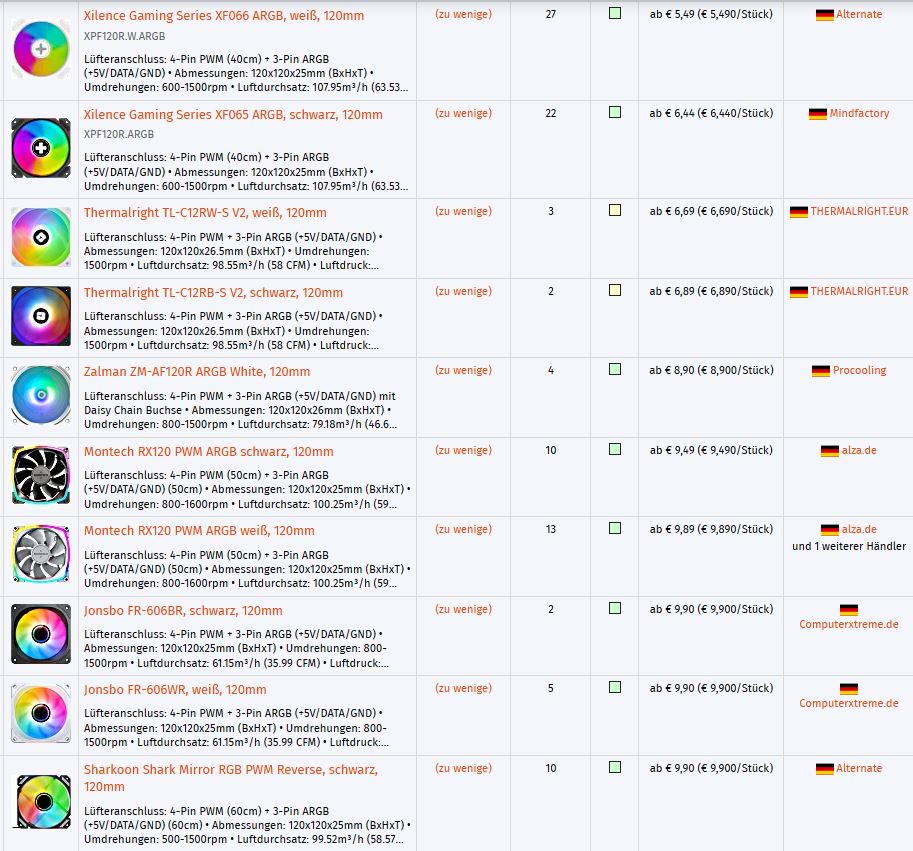Click availability box for Montech RX120 weiß
The image size is (913, 851).
click(615, 528)
